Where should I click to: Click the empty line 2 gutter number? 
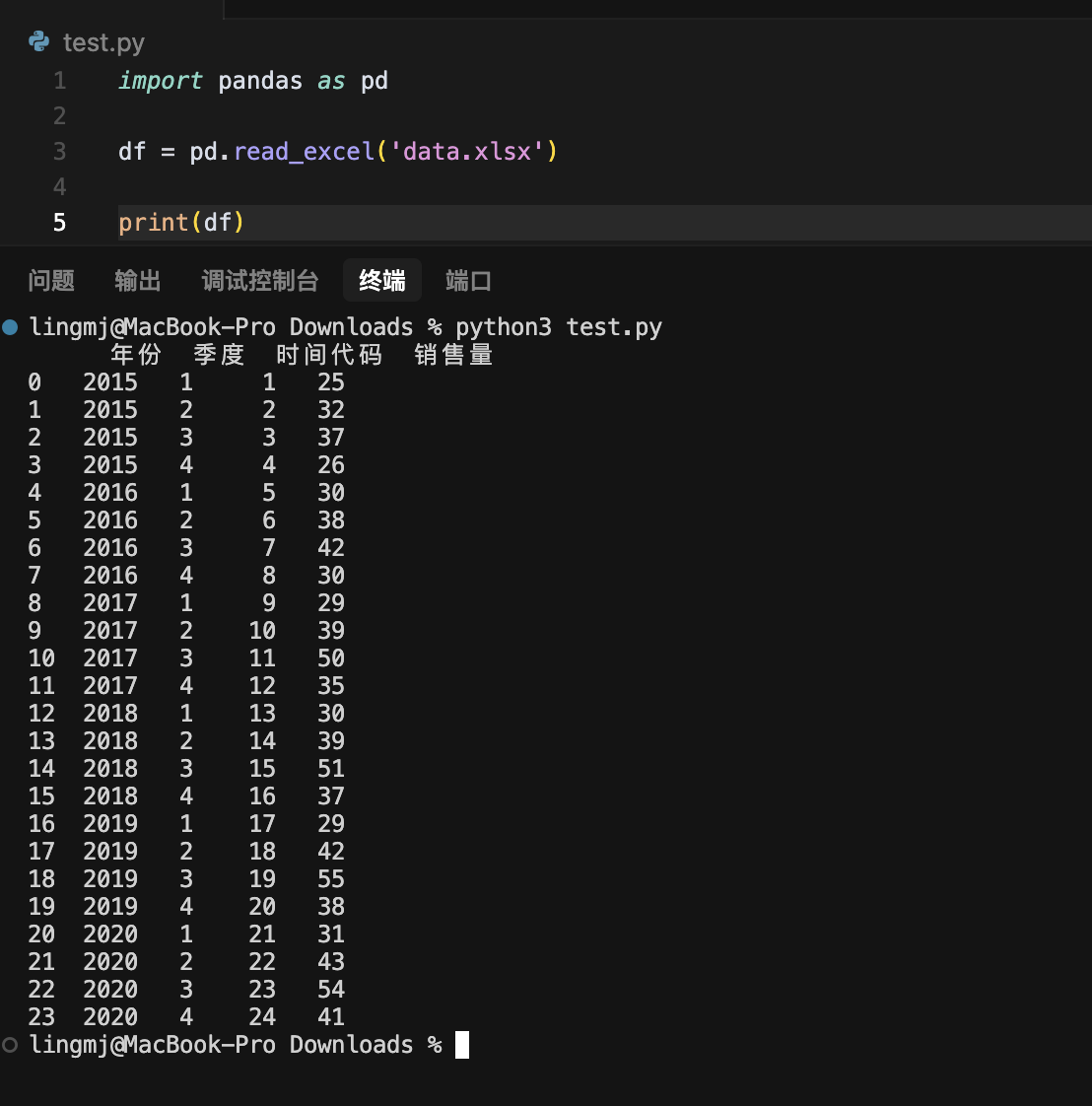[59, 116]
